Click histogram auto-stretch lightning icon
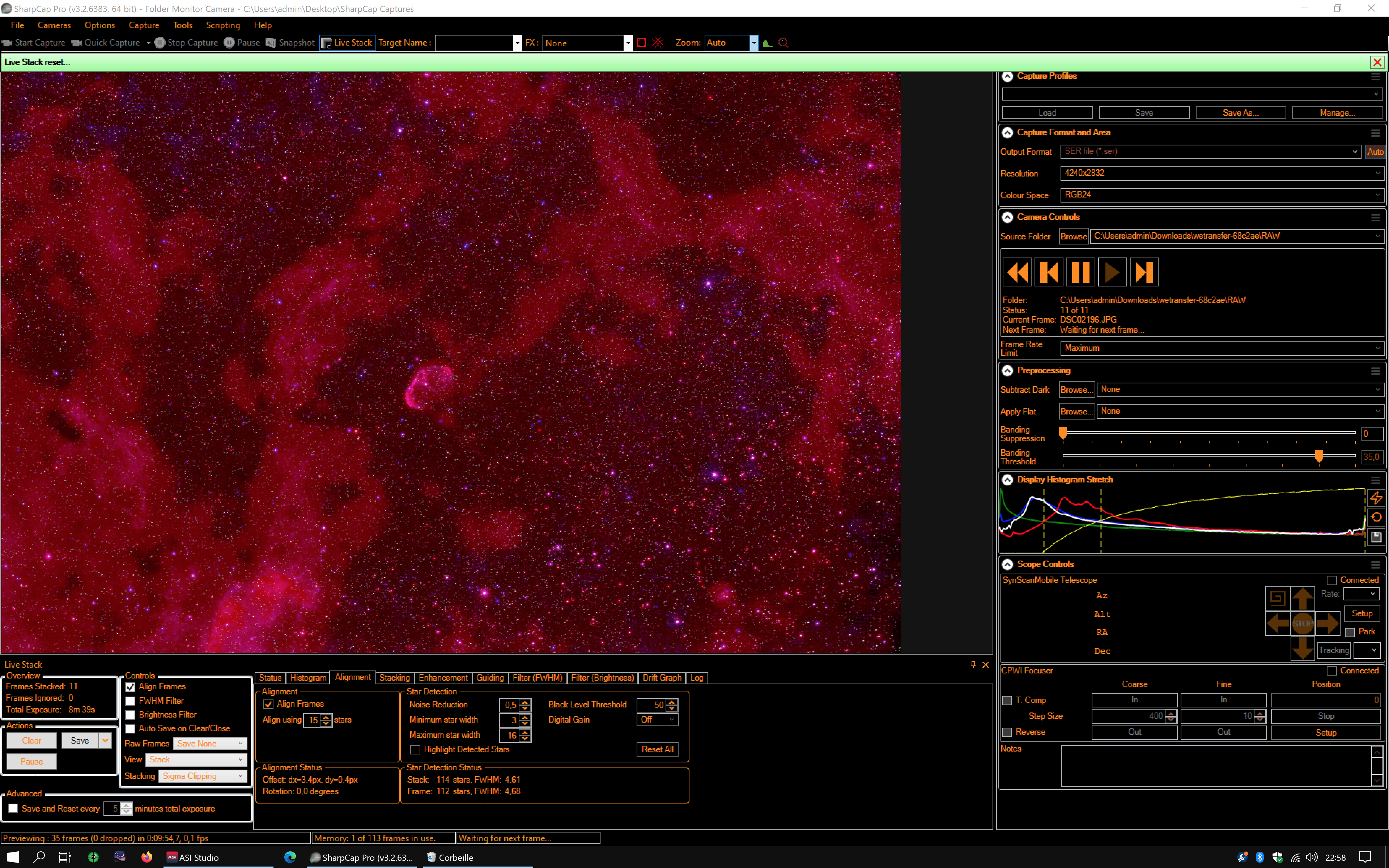The image size is (1389, 868). tap(1376, 498)
